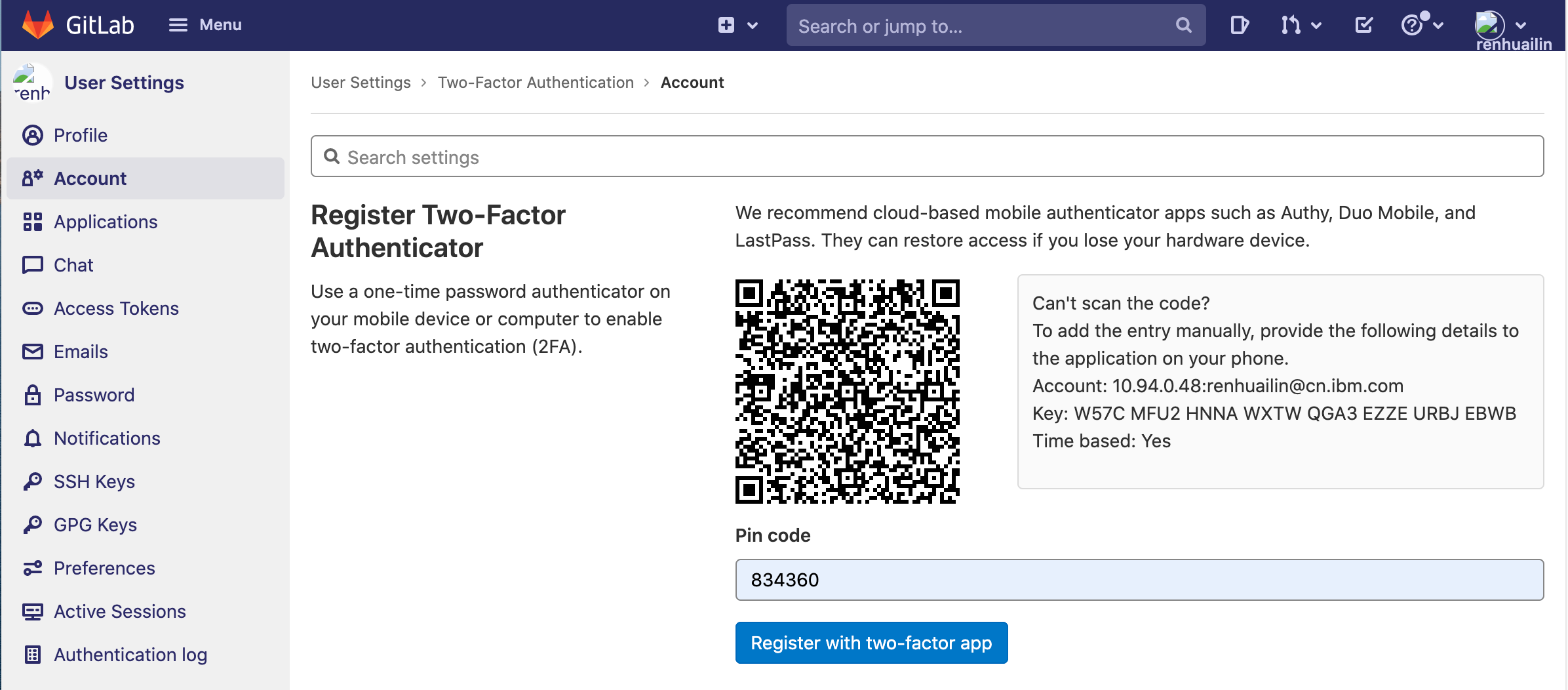Image resolution: width=1568 pixels, height=690 pixels.
Task: Open GPG Keys page
Action: pyautogui.click(x=95, y=525)
